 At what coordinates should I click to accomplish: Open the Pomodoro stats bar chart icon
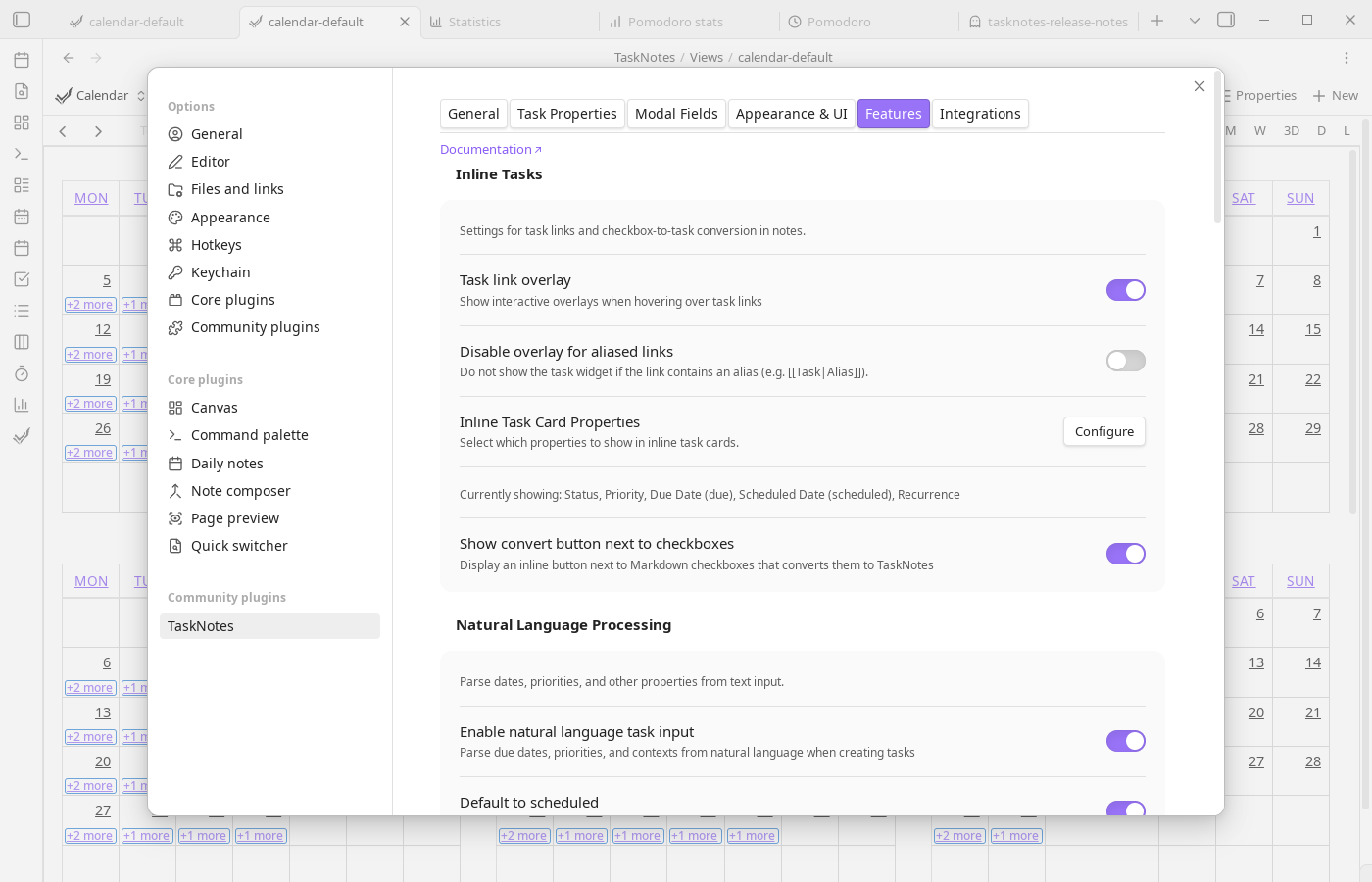[22, 404]
